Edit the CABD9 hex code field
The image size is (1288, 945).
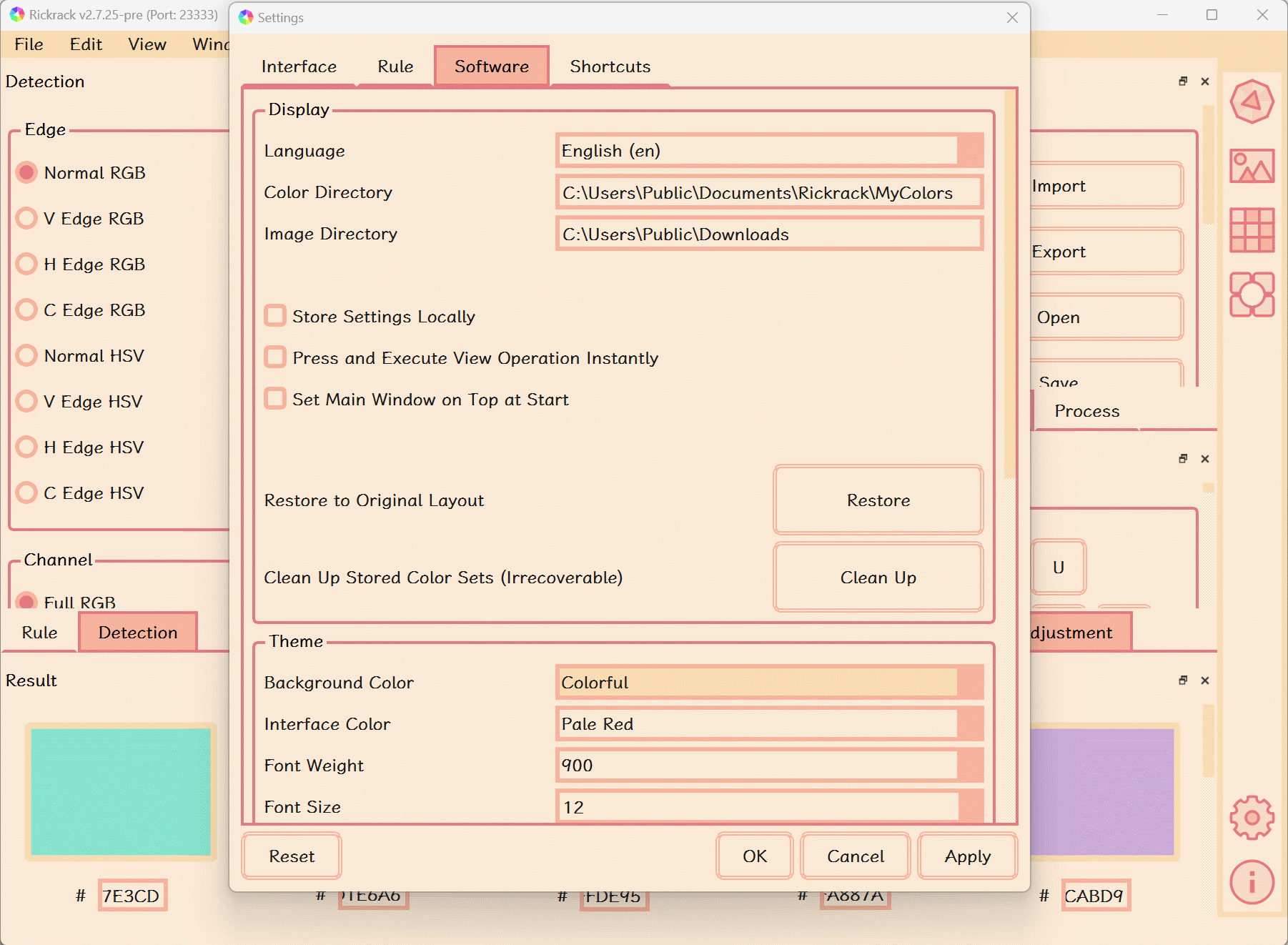1095,896
